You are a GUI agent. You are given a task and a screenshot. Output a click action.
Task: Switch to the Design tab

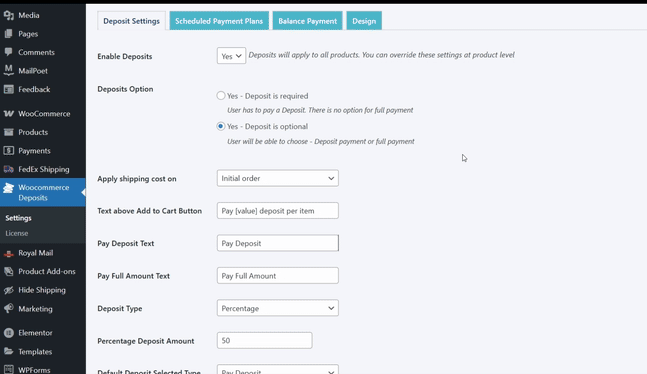click(364, 21)
